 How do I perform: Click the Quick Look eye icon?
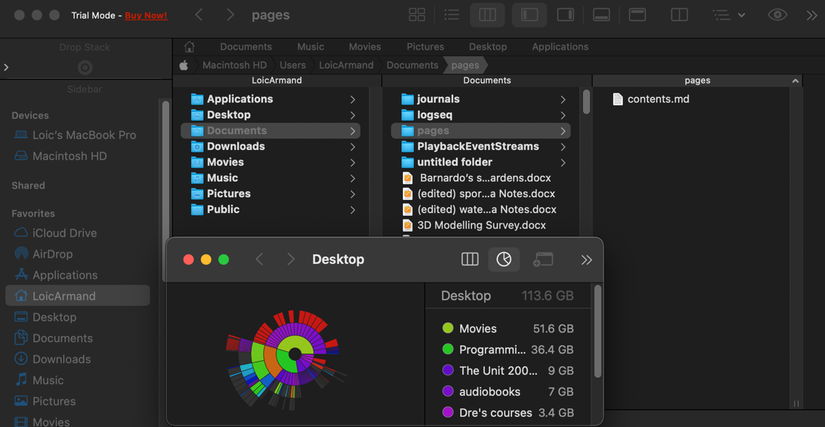click(777, 15)
